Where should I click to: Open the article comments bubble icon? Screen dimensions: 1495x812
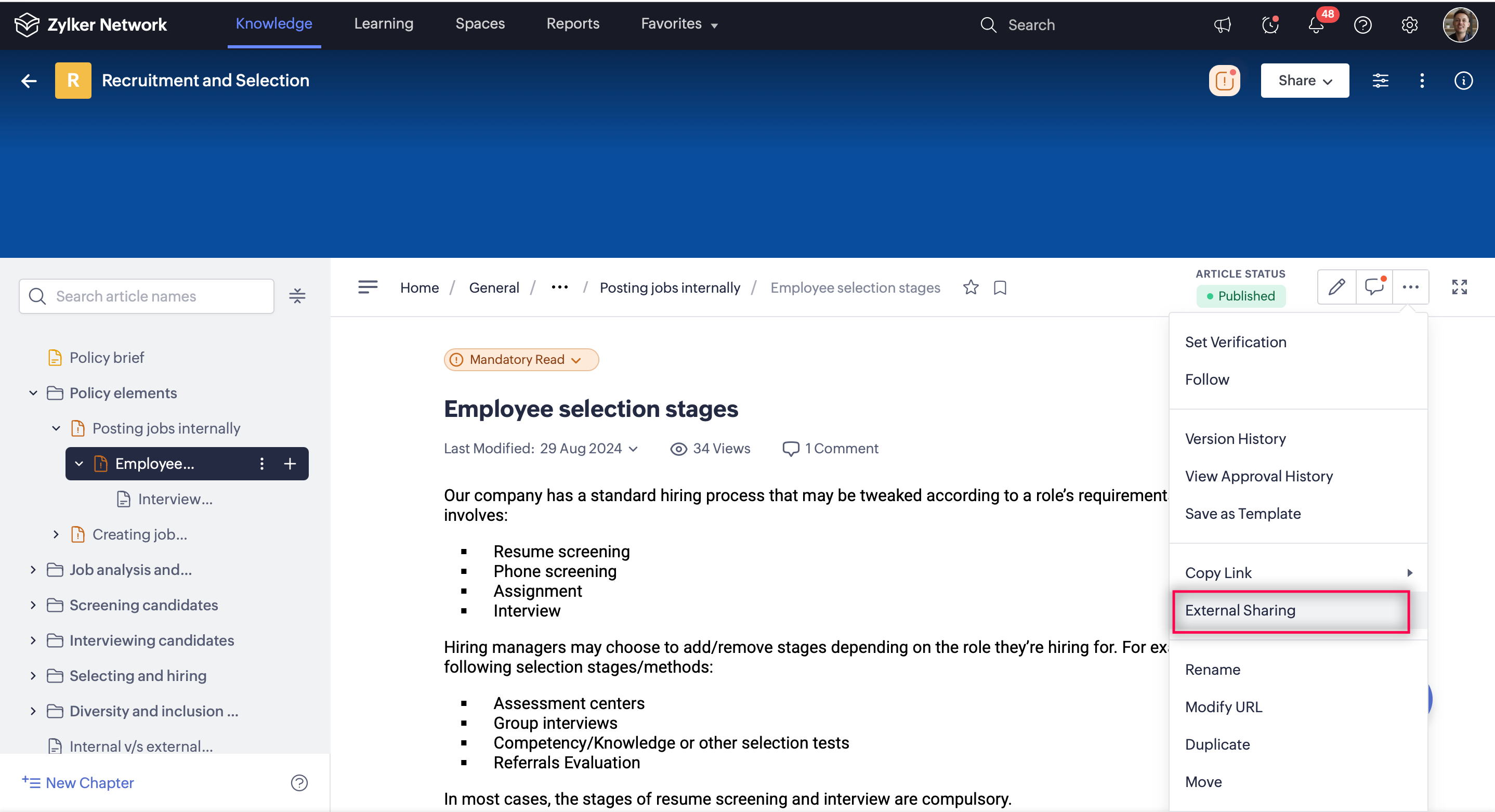click(1374, 287)
